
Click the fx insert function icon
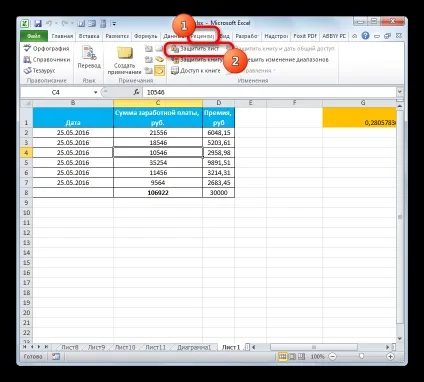(x=136, y=92)
